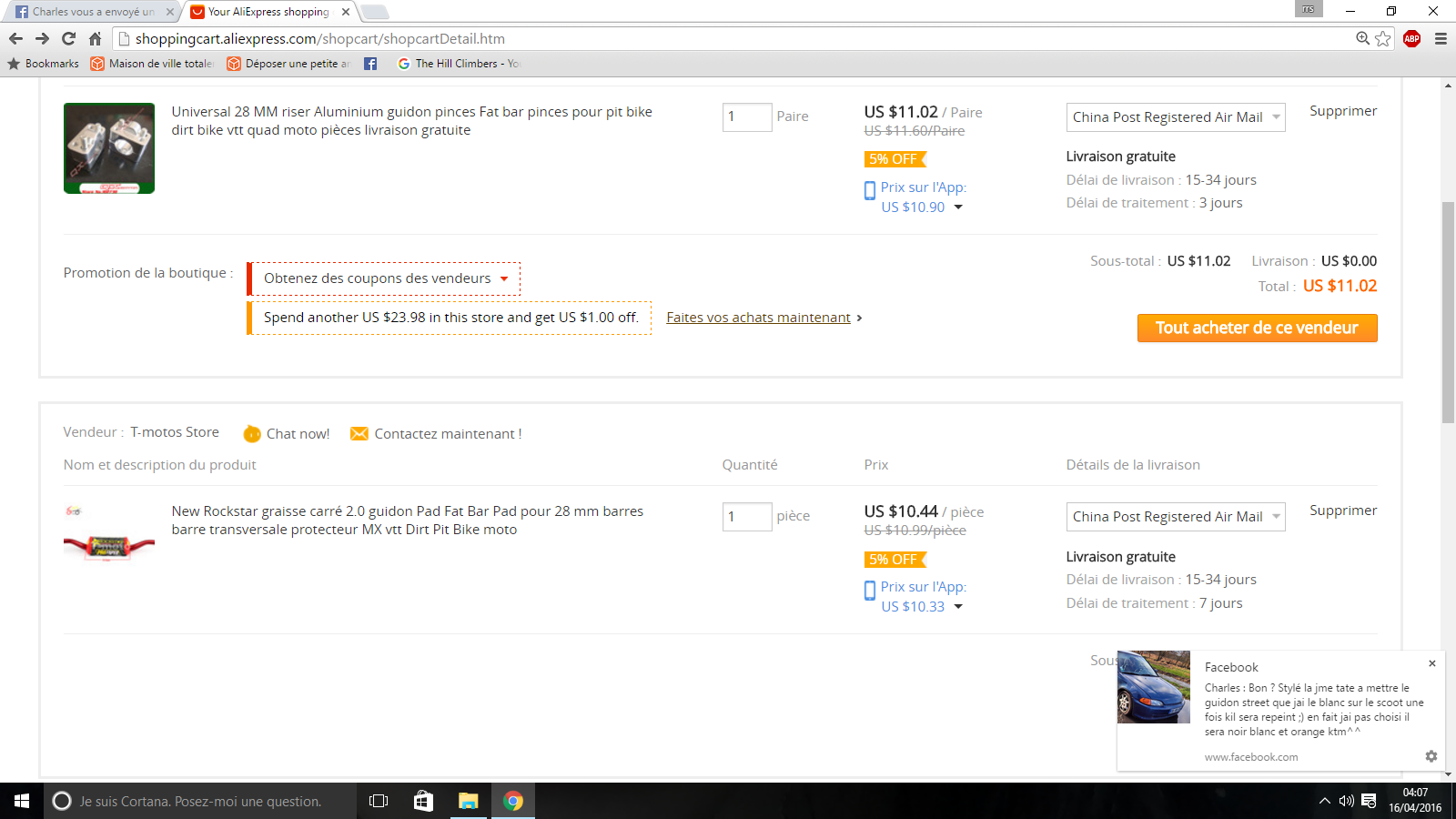Expand shipping dropdown for the 28 MM riser

pos(1176,117)
